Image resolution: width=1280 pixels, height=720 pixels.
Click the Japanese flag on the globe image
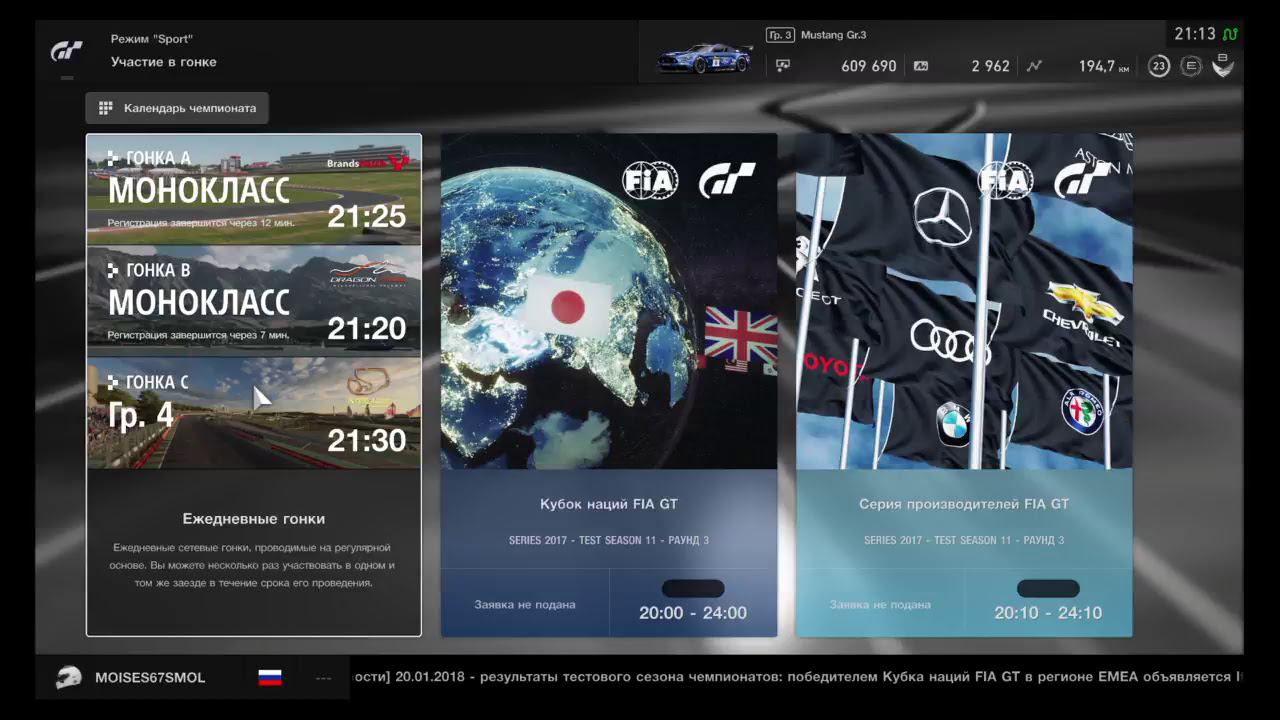pos(568,305)
